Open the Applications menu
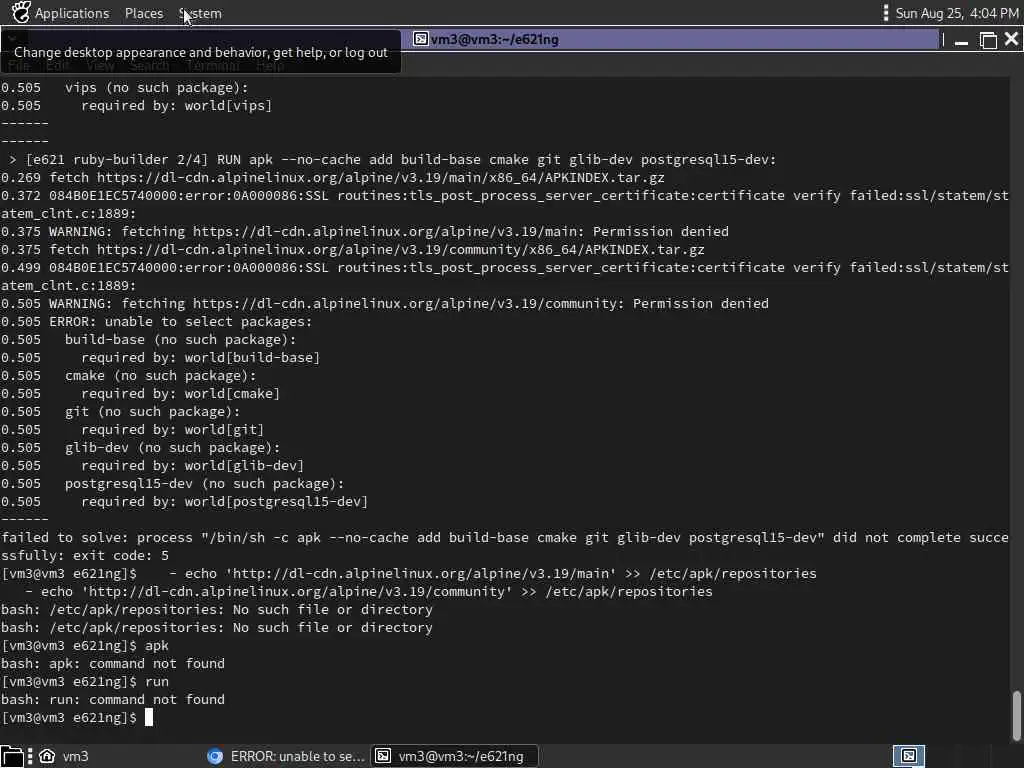 72,13
